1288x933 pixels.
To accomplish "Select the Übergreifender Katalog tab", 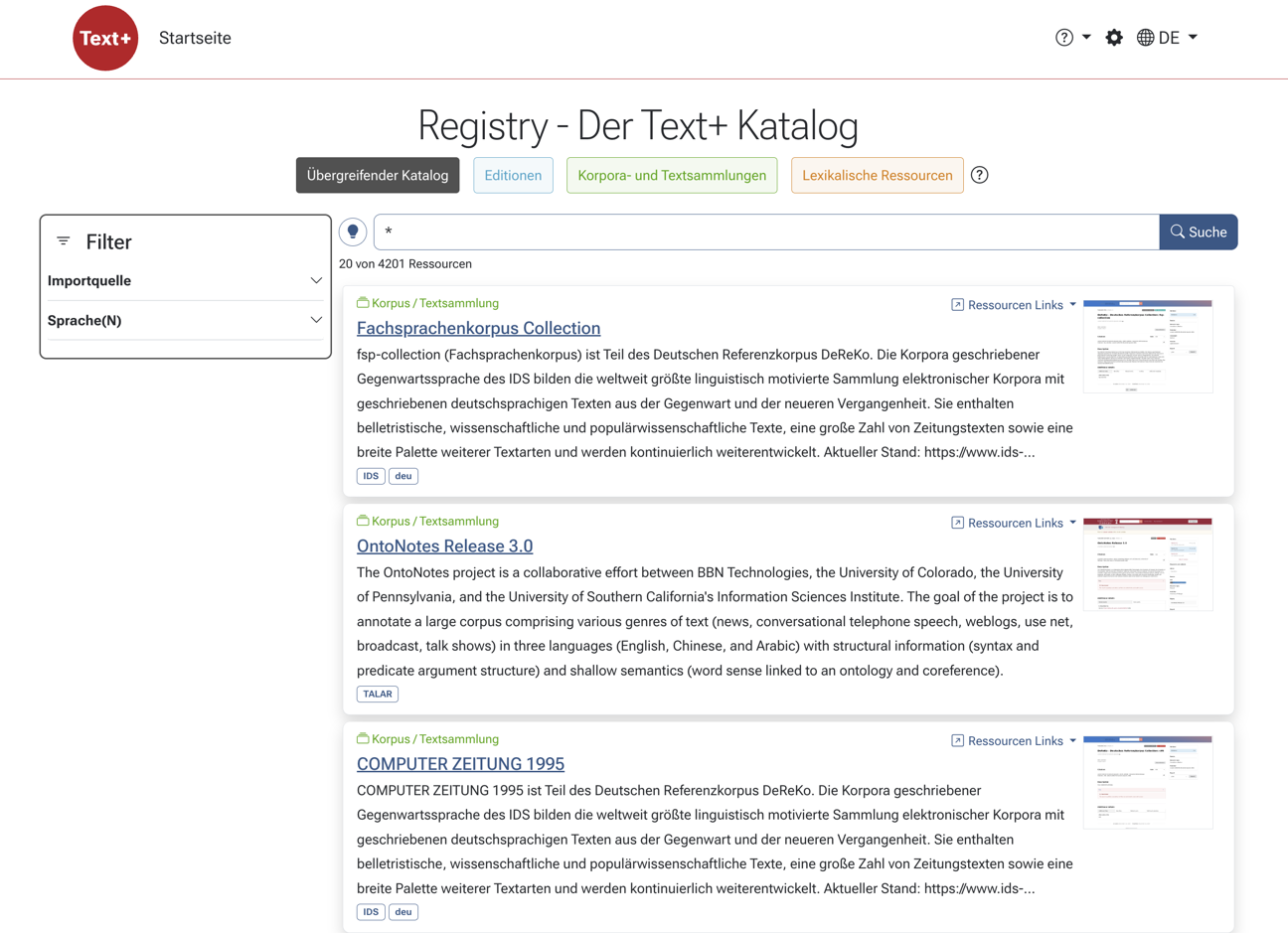I will point(378,175).
